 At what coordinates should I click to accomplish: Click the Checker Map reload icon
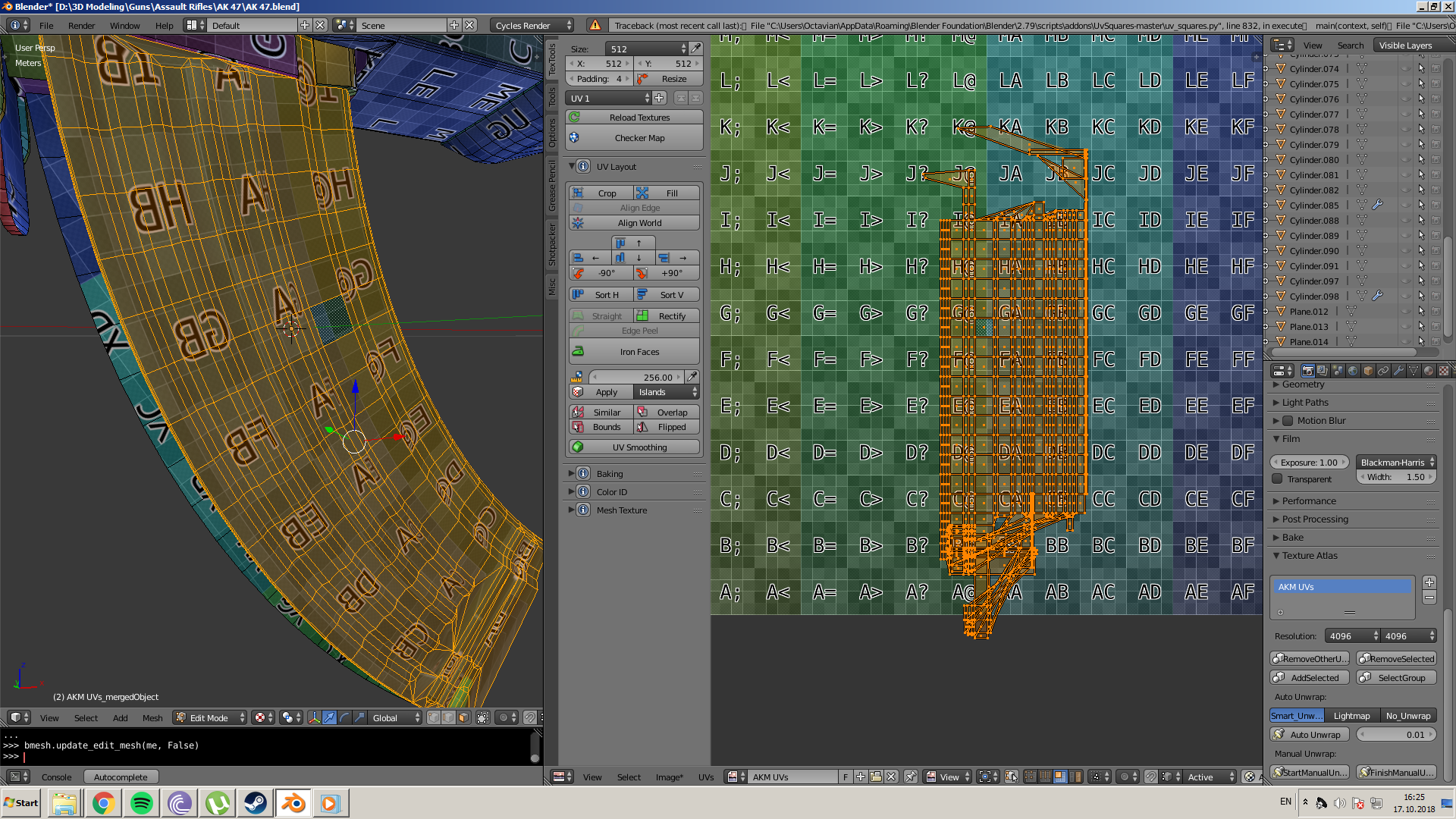point(575,137)
